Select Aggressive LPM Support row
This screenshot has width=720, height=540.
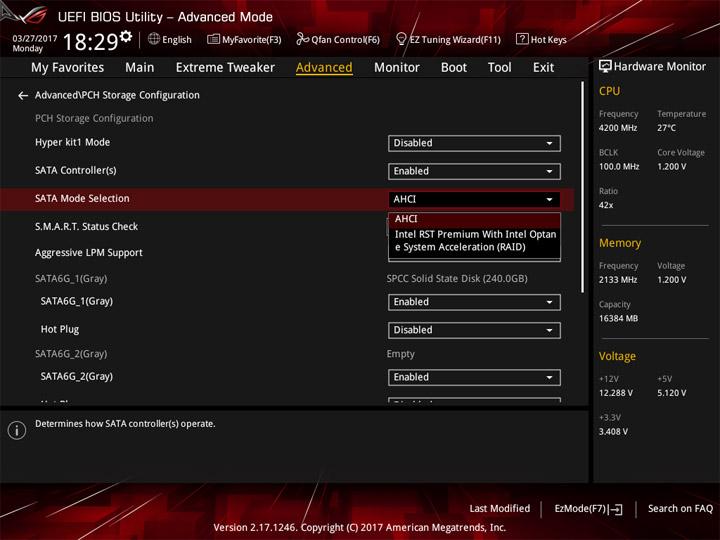[x=89, y=253]
